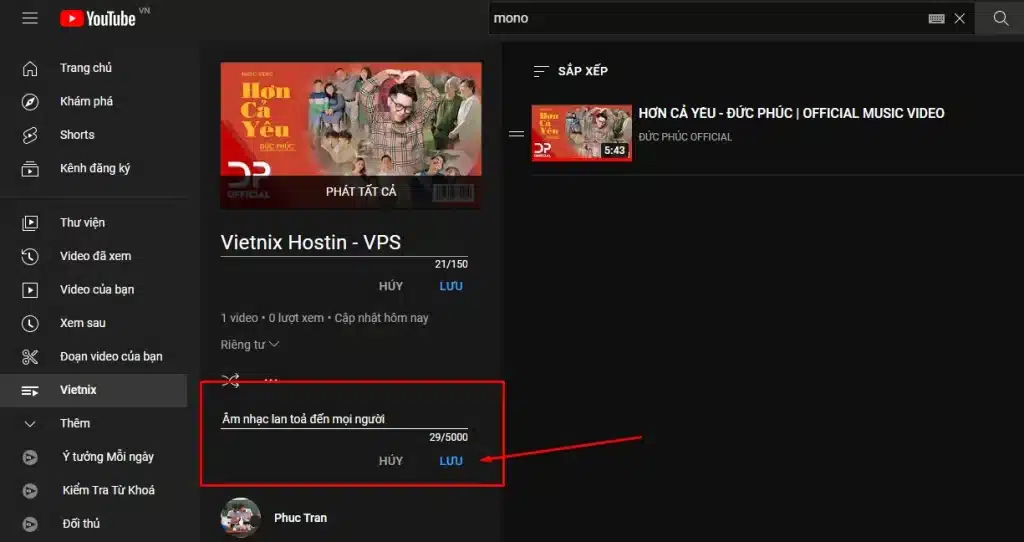Click the scissors clip icon
The height and width of the screenshot is (542, 1024).
point(30,357)
